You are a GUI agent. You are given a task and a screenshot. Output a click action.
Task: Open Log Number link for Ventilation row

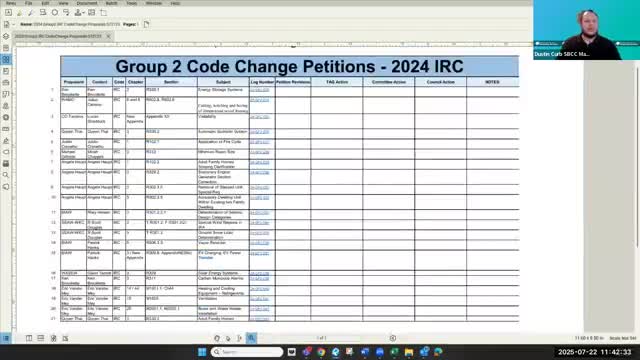tap(260, 299)
